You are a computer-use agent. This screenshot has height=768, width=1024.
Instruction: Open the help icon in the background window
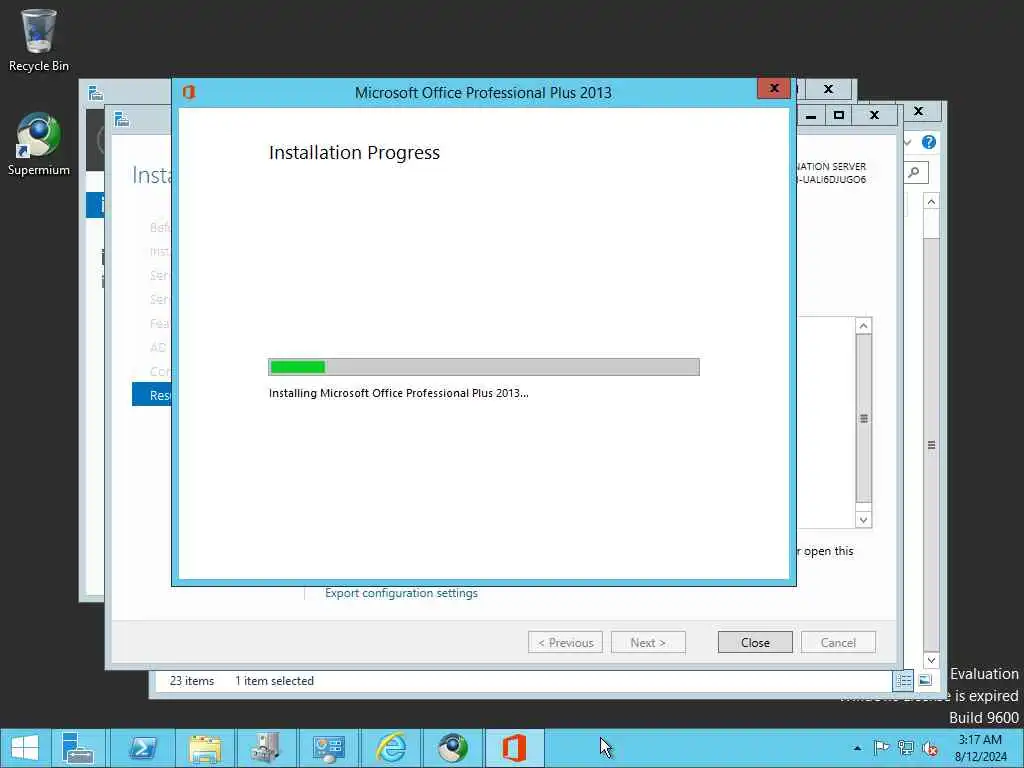(929, 142)
